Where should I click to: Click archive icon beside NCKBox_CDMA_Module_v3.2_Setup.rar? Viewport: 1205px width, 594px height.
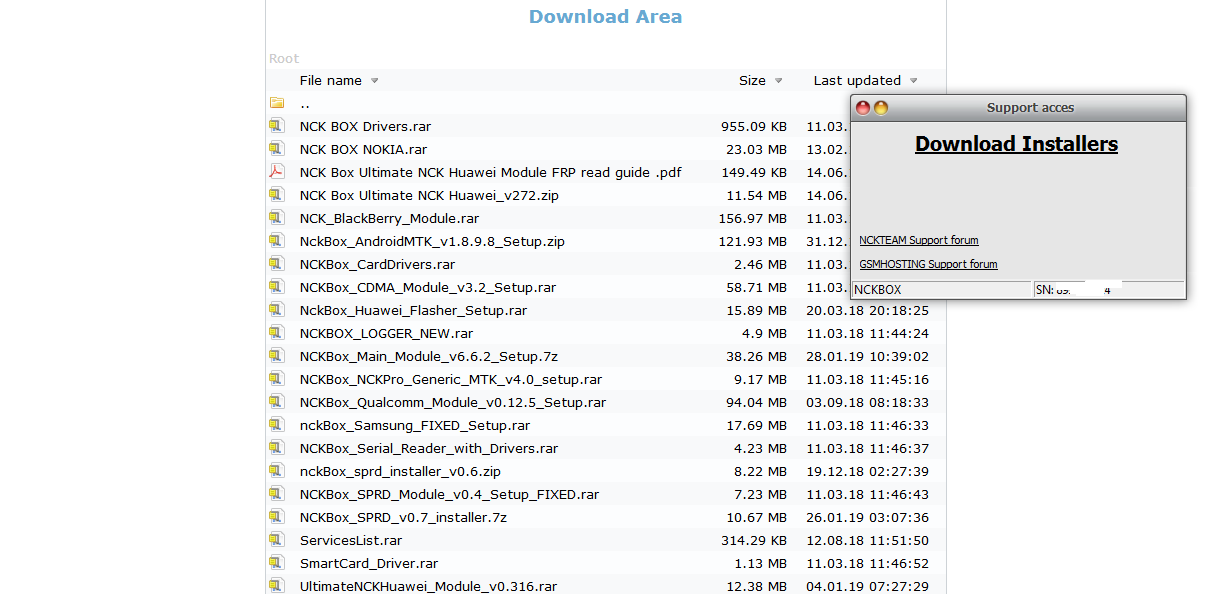(277, 287)
